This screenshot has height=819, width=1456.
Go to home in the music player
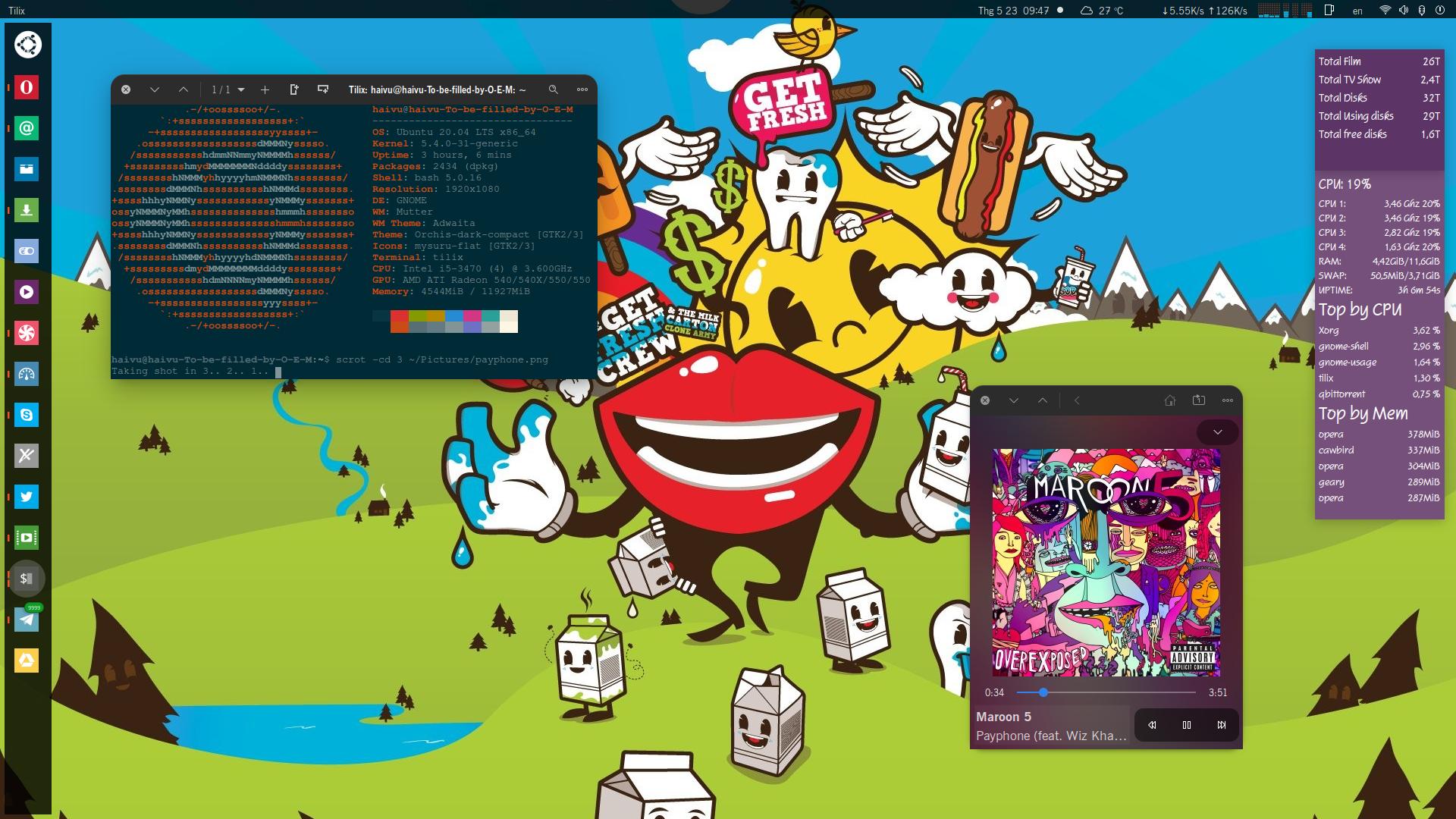coord(1170,400)
